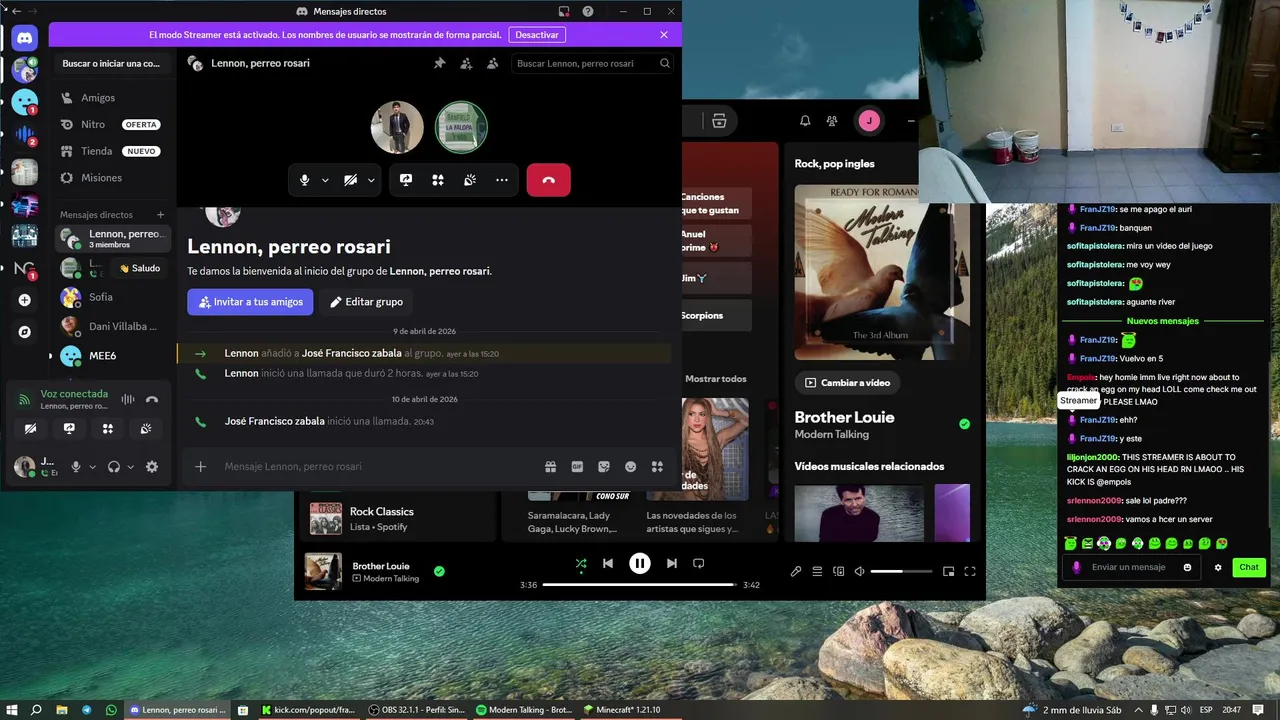Expand input device options in user panel

pos(92,467)
